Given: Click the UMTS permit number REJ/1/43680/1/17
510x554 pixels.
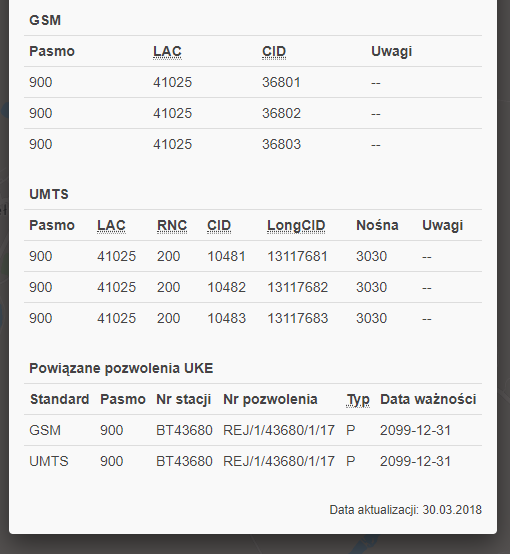Looking at the screenshot, I should tap(279, 462).
